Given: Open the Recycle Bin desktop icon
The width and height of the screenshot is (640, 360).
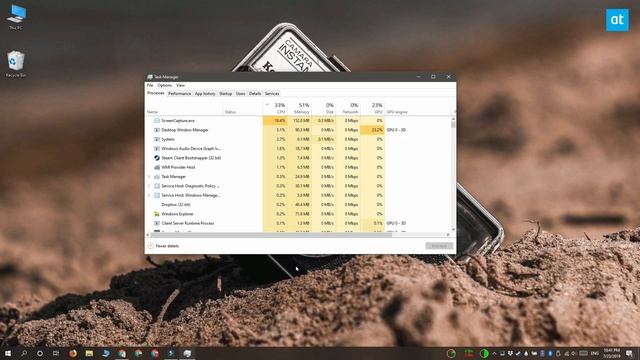Looking at the screenshot, I should 16,64.
